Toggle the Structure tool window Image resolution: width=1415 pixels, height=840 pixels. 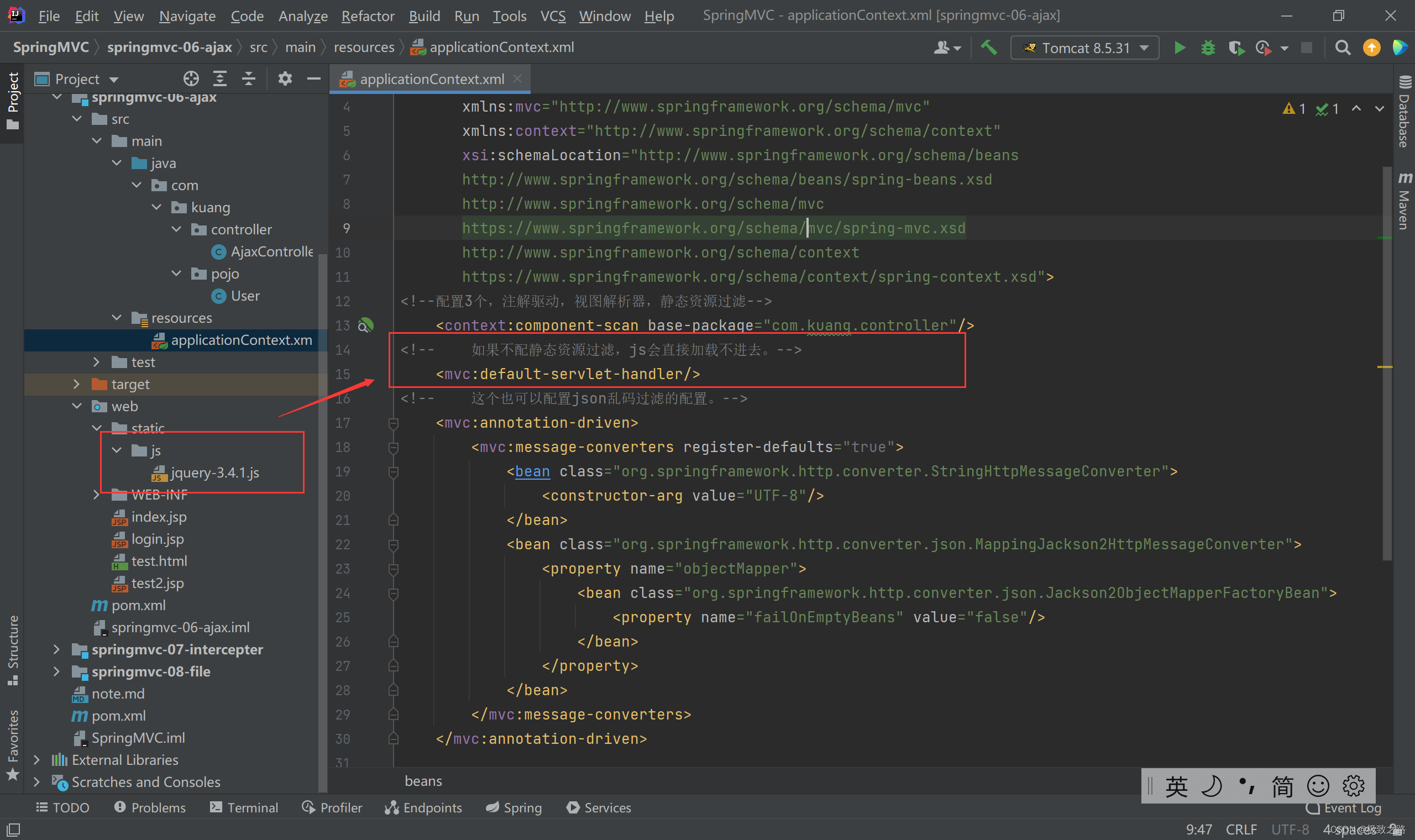(x=13, y=650)
